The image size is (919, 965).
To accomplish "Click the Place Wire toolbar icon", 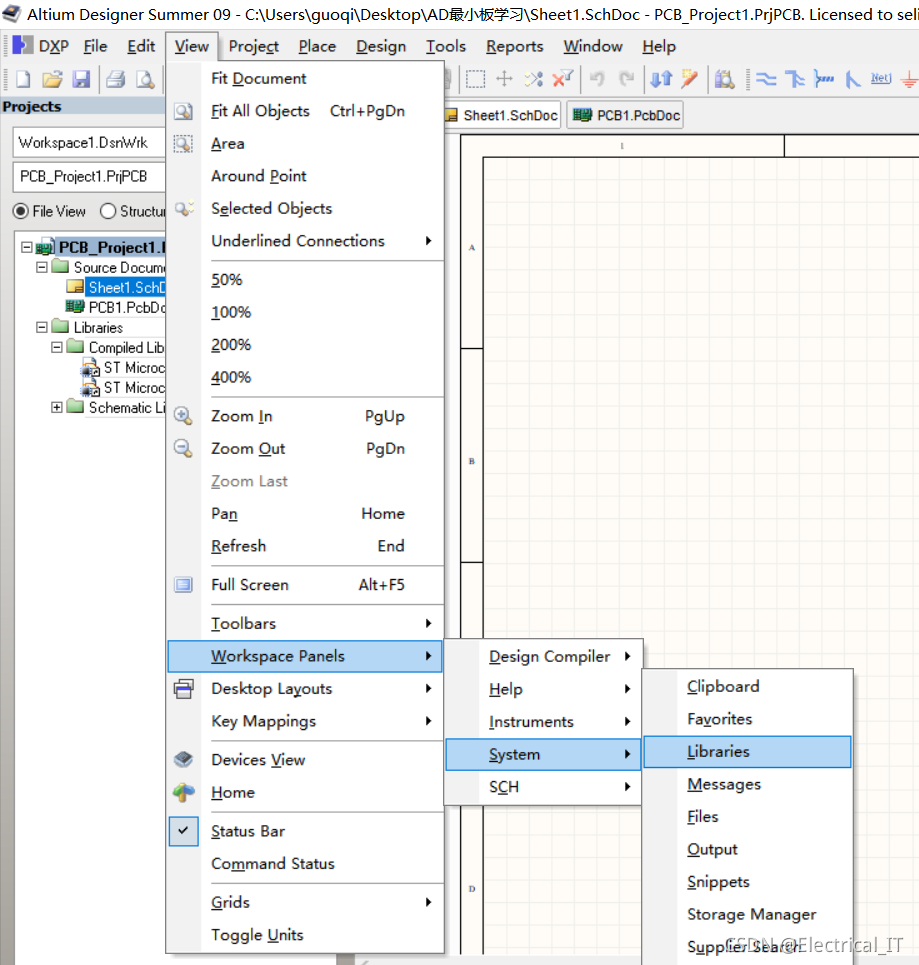I will click(x=766, y=79).
